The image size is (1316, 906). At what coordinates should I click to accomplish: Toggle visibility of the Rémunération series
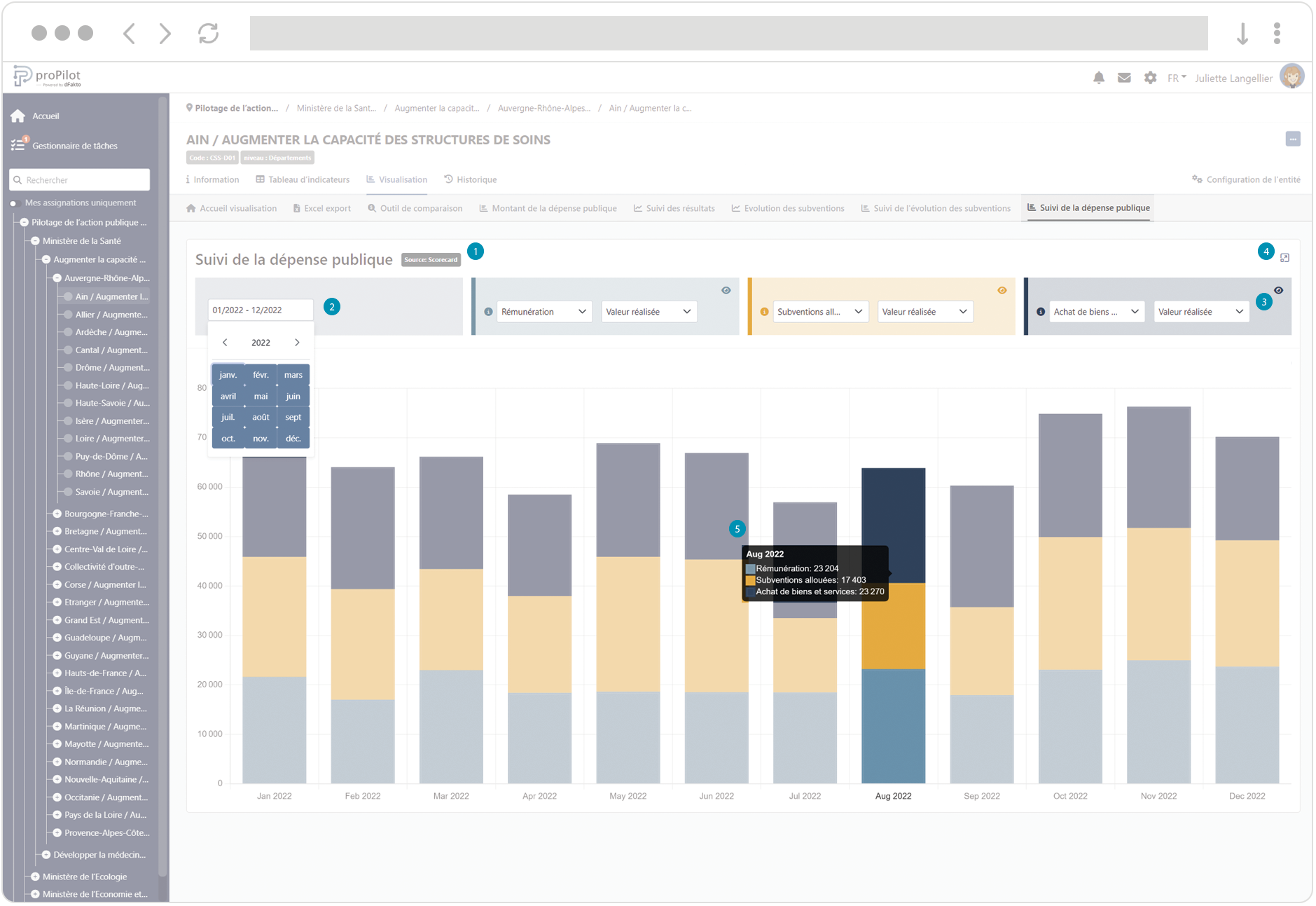point(726,290)
